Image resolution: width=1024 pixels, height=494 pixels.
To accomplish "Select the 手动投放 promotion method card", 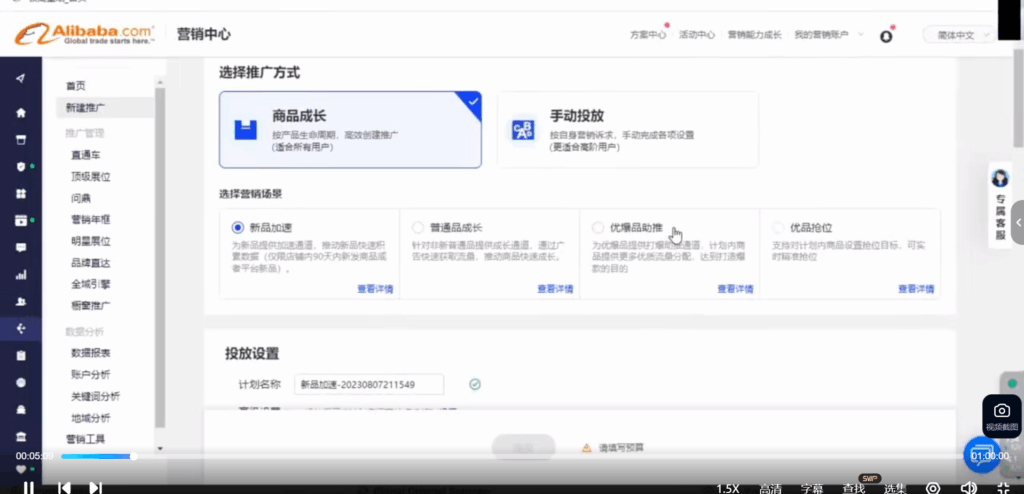I will [627, 129].
